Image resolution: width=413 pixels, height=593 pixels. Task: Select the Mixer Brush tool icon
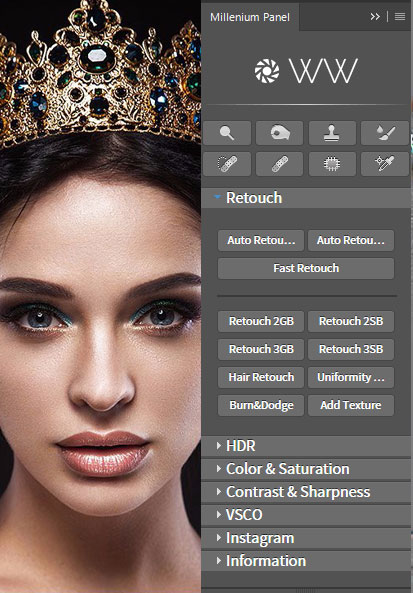pyautogui.click(x=385, y=133)
